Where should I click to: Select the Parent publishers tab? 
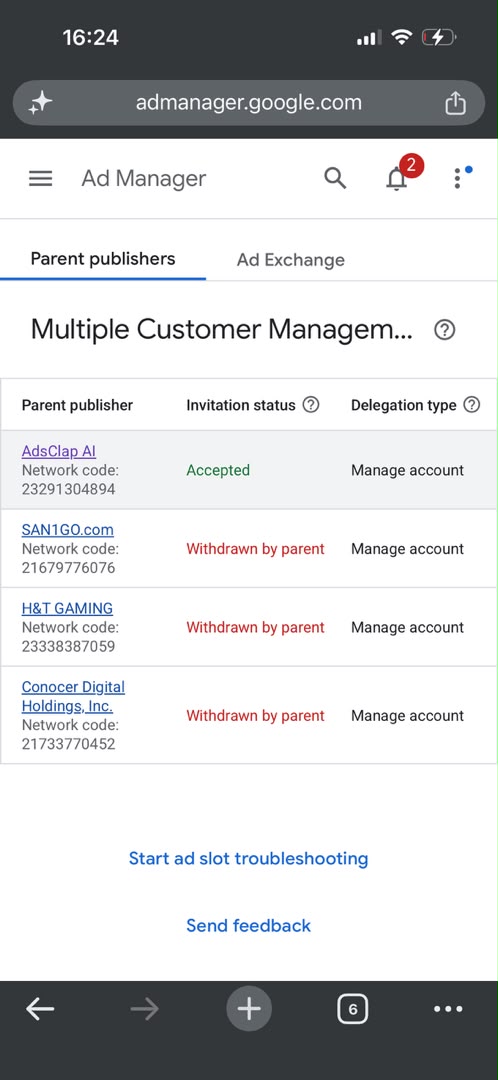103,259
